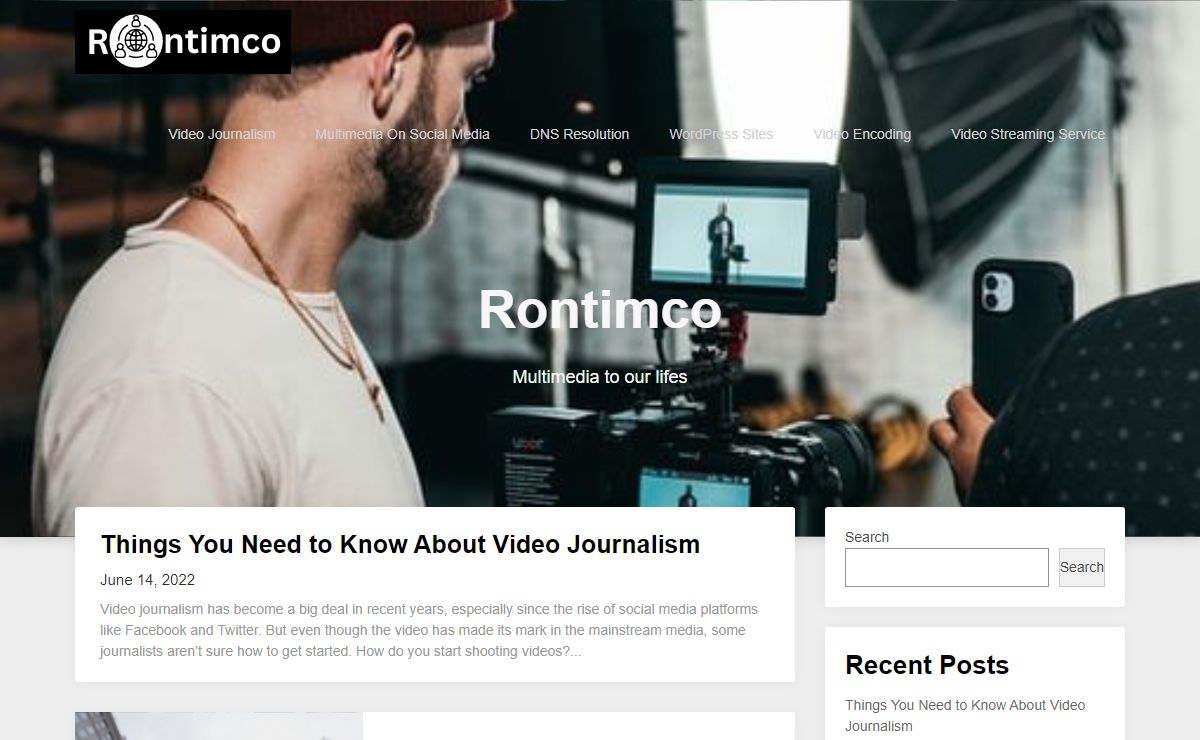Open the article titled Things You Need to Know About Video Journalism
This screenshot has width=1200, height=740.
[x=400, y=544]
